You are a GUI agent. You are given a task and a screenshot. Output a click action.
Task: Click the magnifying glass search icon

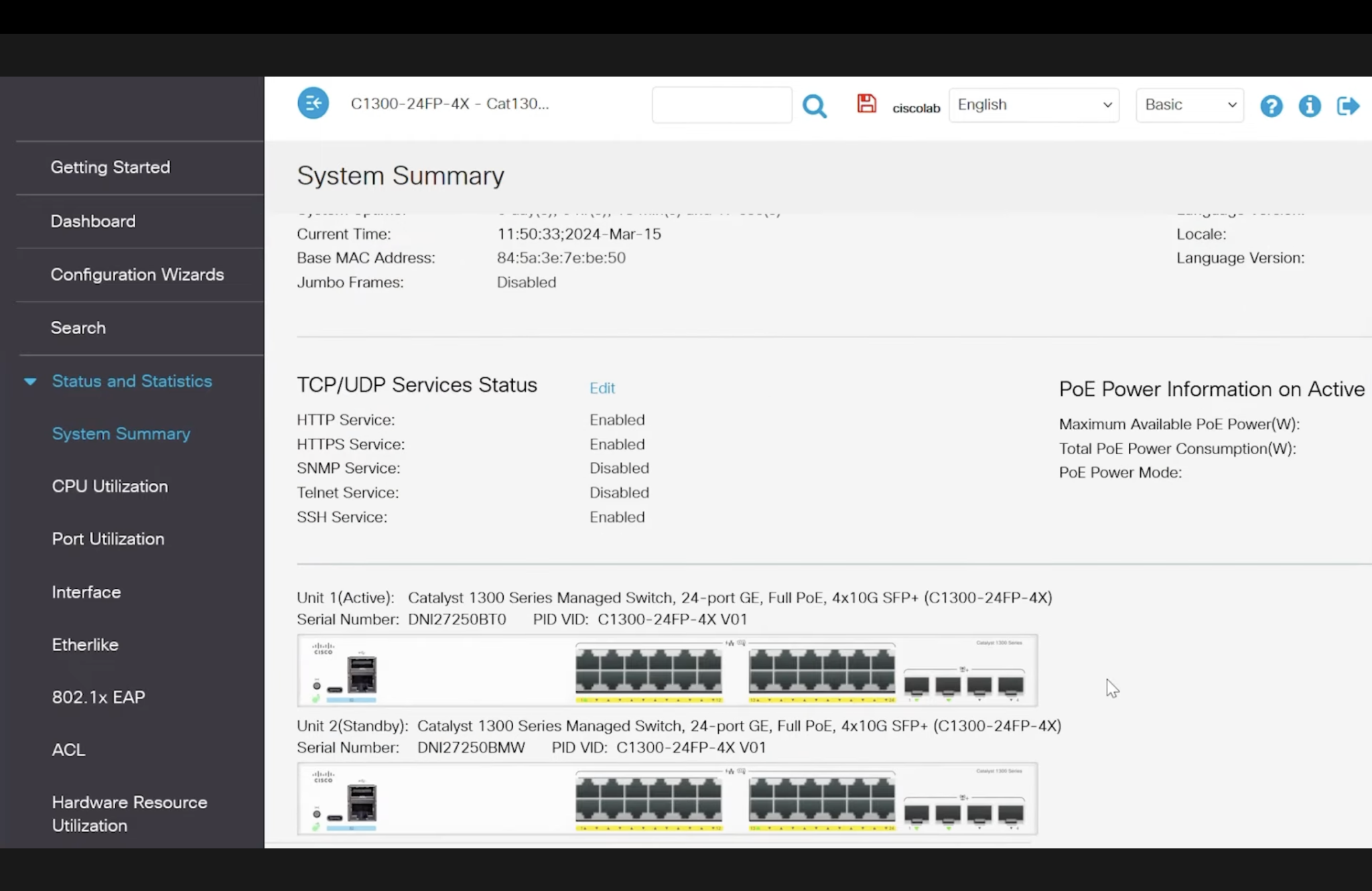[x=815, y=106]
